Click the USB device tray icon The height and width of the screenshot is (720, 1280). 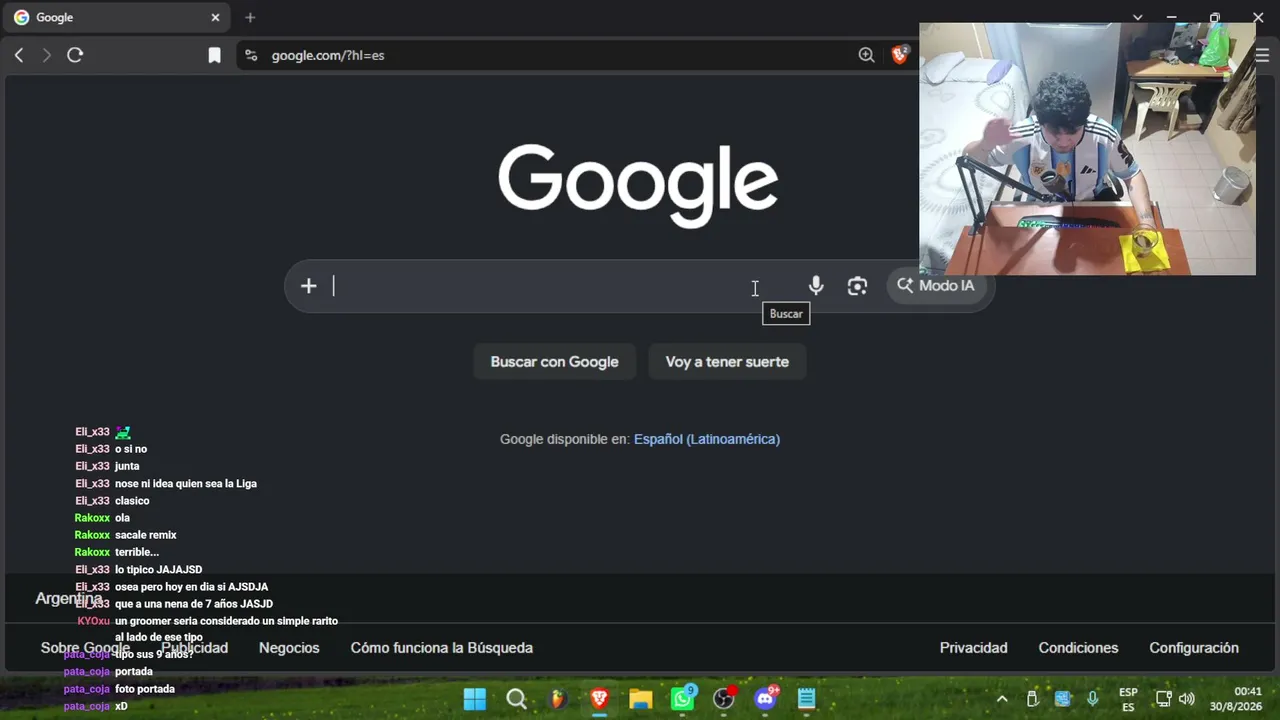pyautogui.click(x=1032, y=699)
